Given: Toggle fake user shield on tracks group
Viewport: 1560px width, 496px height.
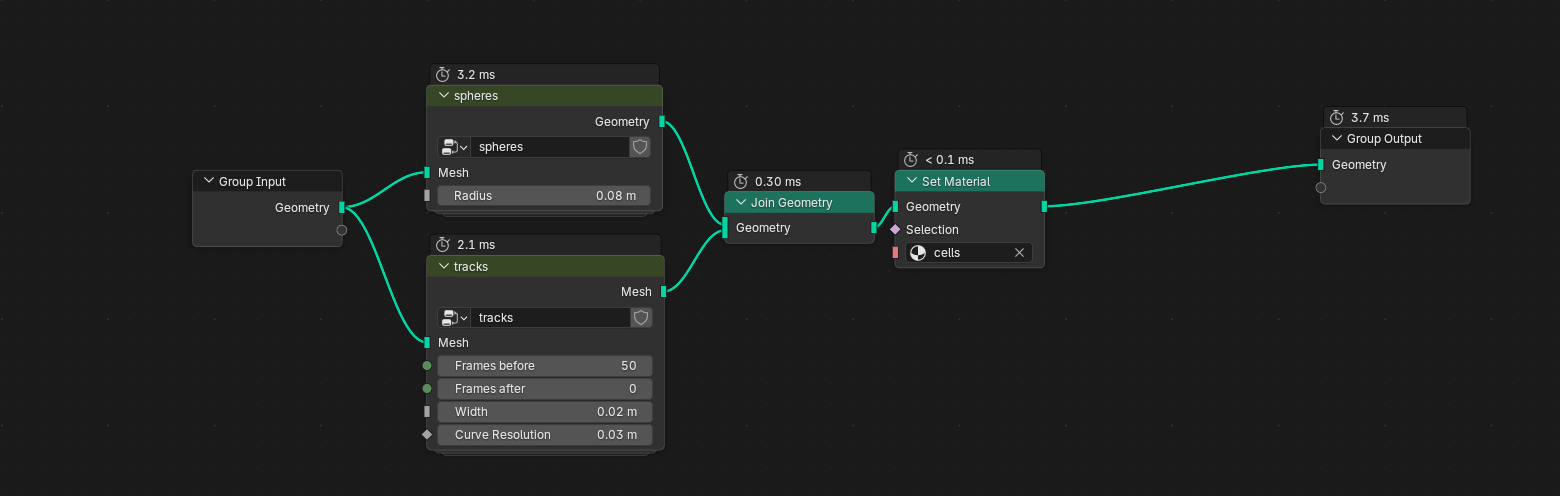Looking at the screenshot, I should [642, 318].
